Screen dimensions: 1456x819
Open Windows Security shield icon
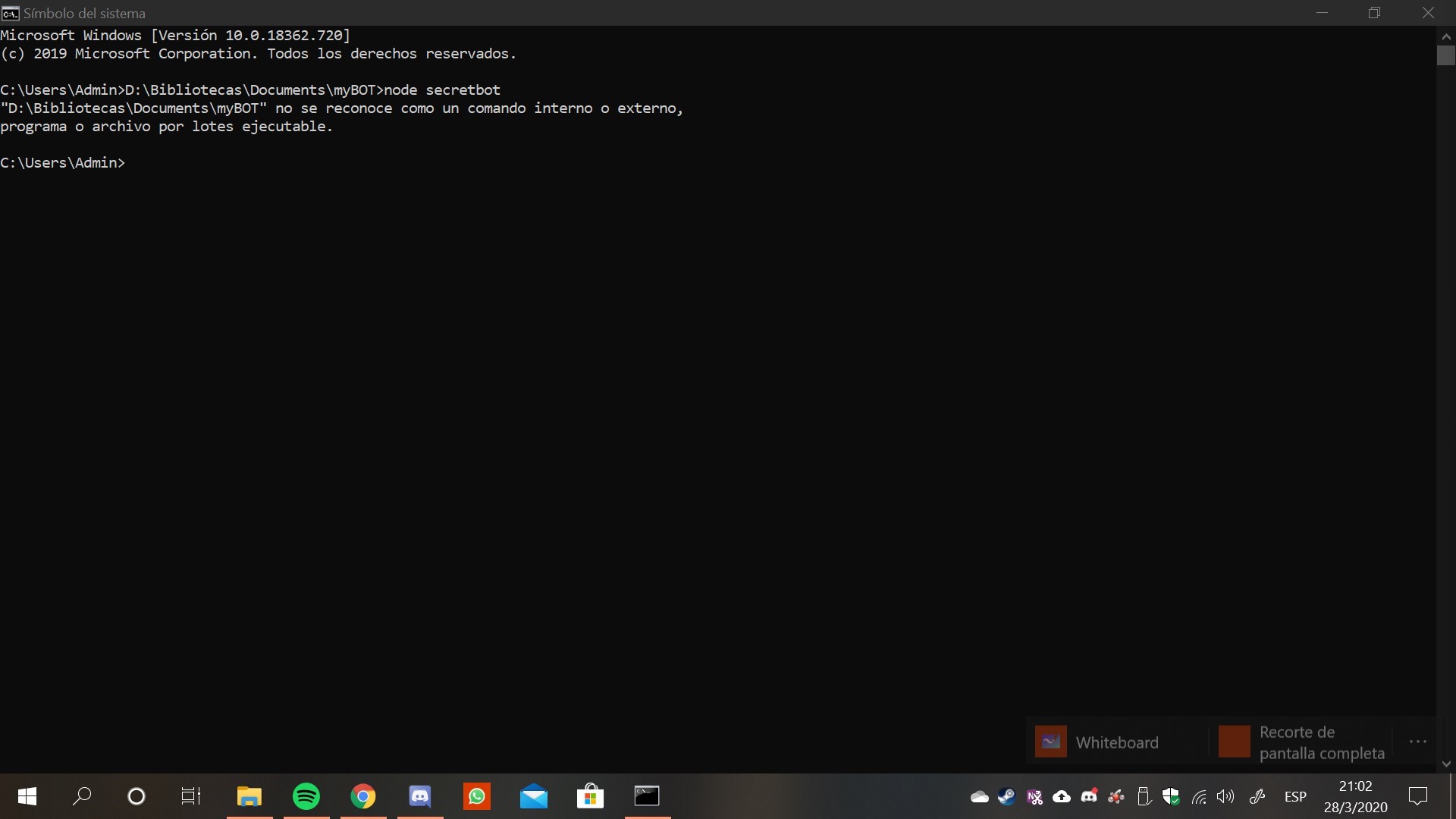1172,796
